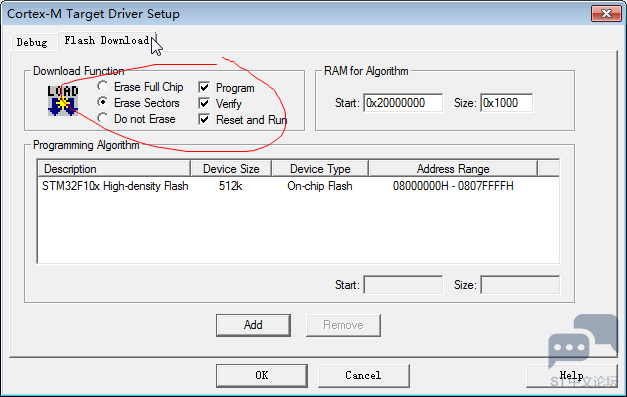Click the 512k device size cell
627x397 pixels.
point(230,186)
